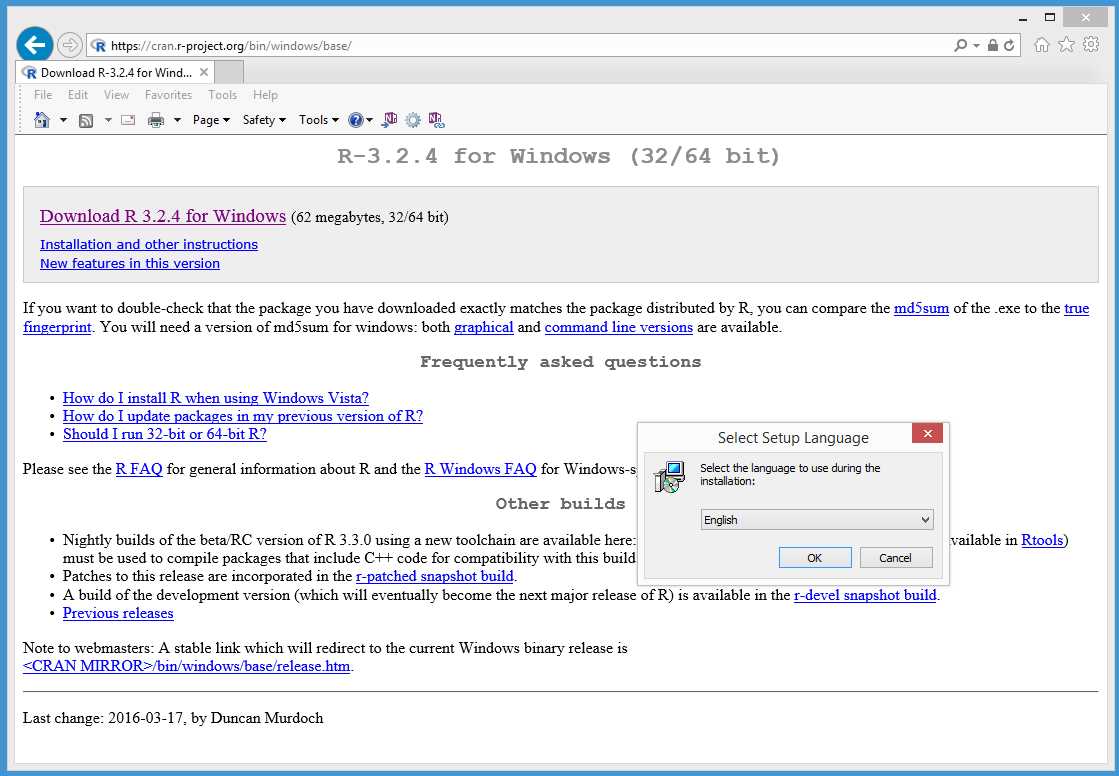This screenshot has width=1119, height=776.
Task: Click the OneNote Linked Notes icon
Action: tap(436, 120)
